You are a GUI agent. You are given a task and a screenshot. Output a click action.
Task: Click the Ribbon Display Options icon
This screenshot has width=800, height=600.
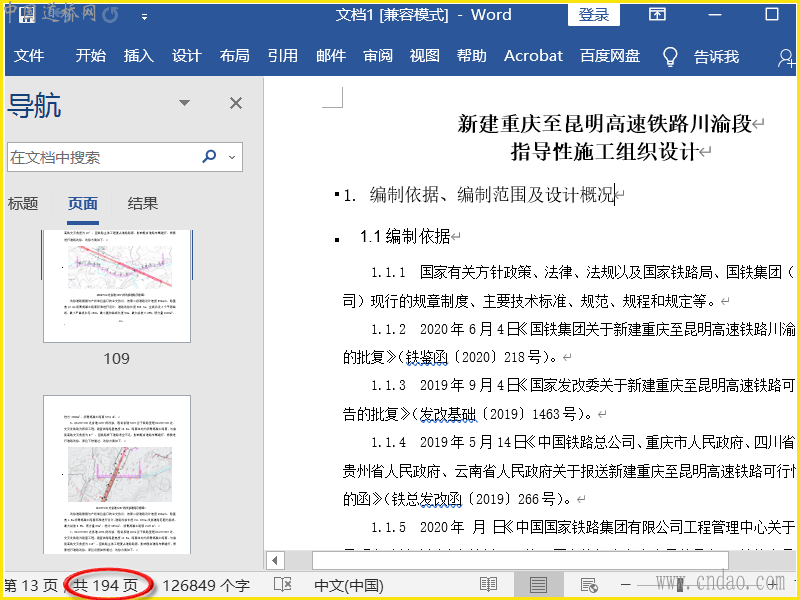pos(657,15)
